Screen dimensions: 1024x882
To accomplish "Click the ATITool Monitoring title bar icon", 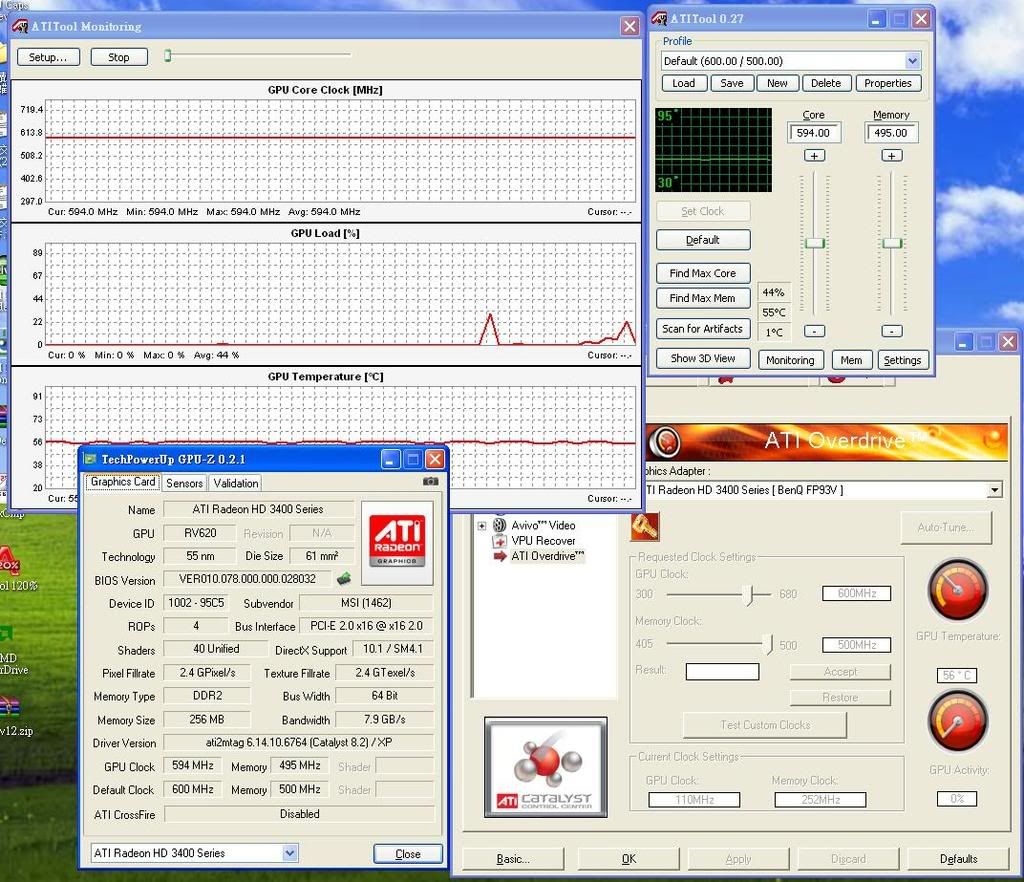I will pos(20,26).
